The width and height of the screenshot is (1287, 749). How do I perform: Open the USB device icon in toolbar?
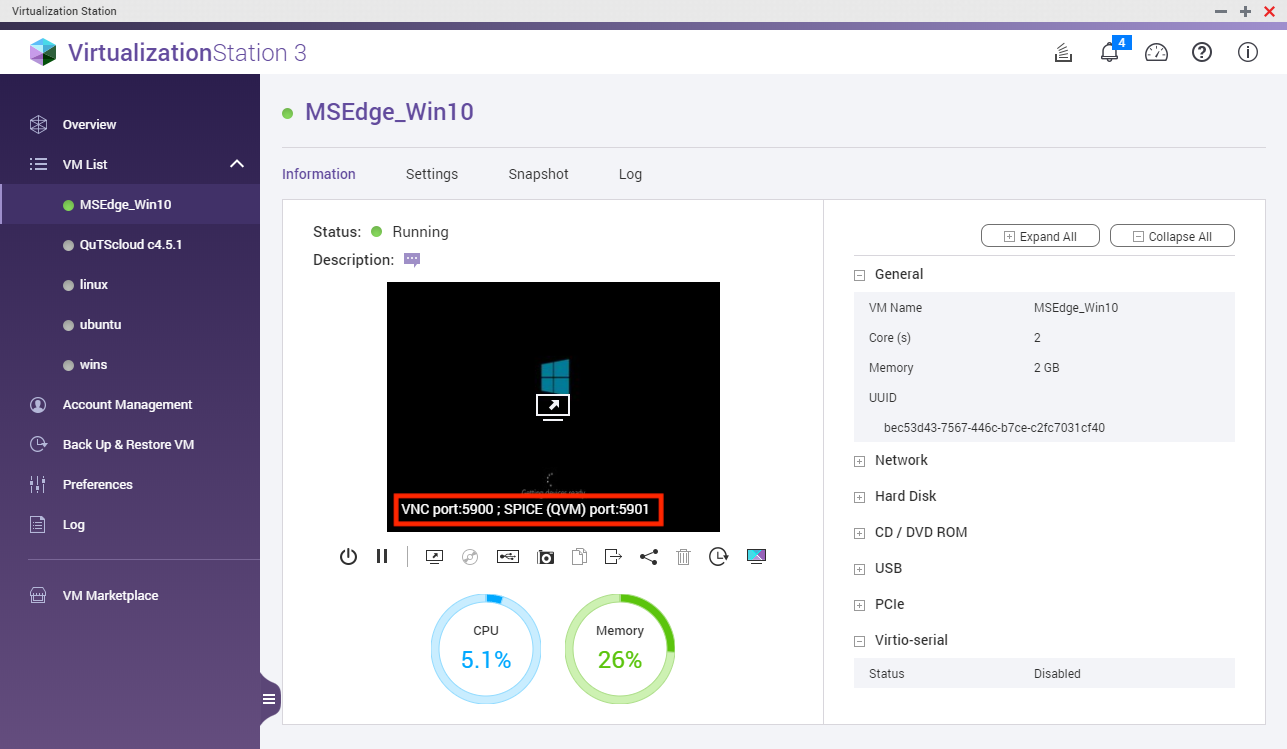pyautogui.click(x=508, y=556)
